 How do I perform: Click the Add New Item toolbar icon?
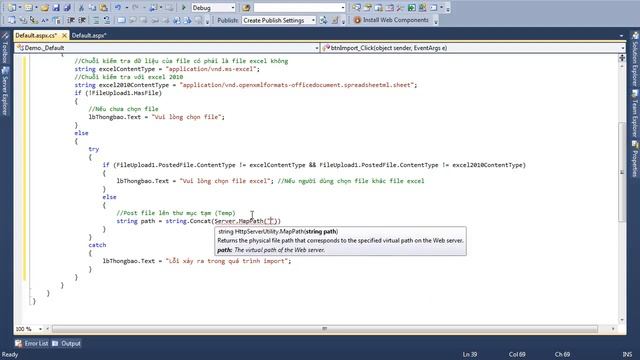pos(28,8)
